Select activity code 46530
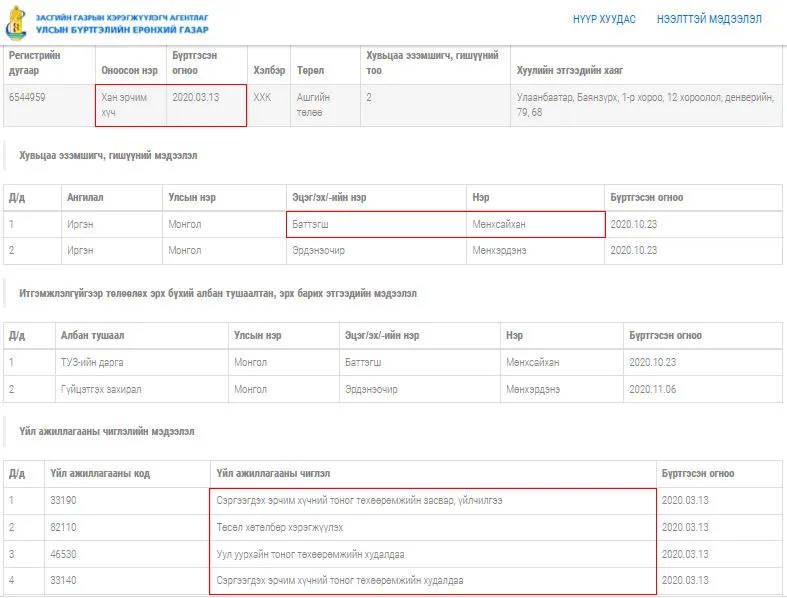Viewport: 787px width, 598px height. (63, 555)
